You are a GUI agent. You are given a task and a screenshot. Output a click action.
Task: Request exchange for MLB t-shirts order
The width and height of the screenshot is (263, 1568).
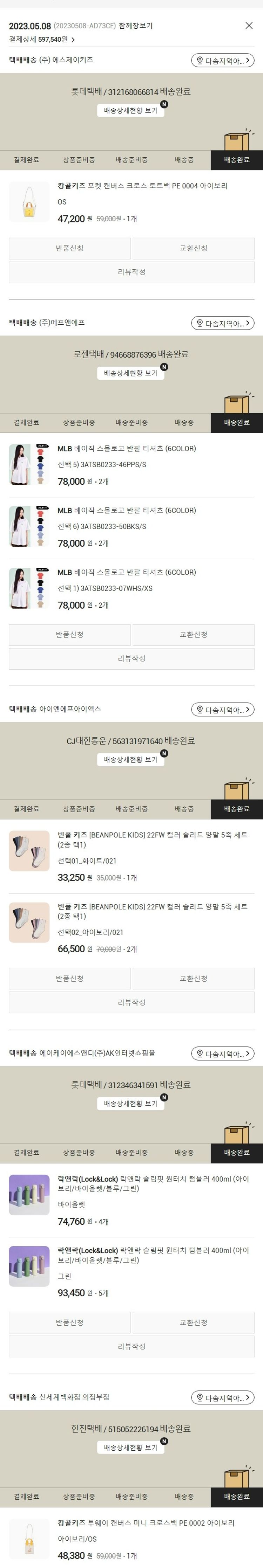pos(194,635)
